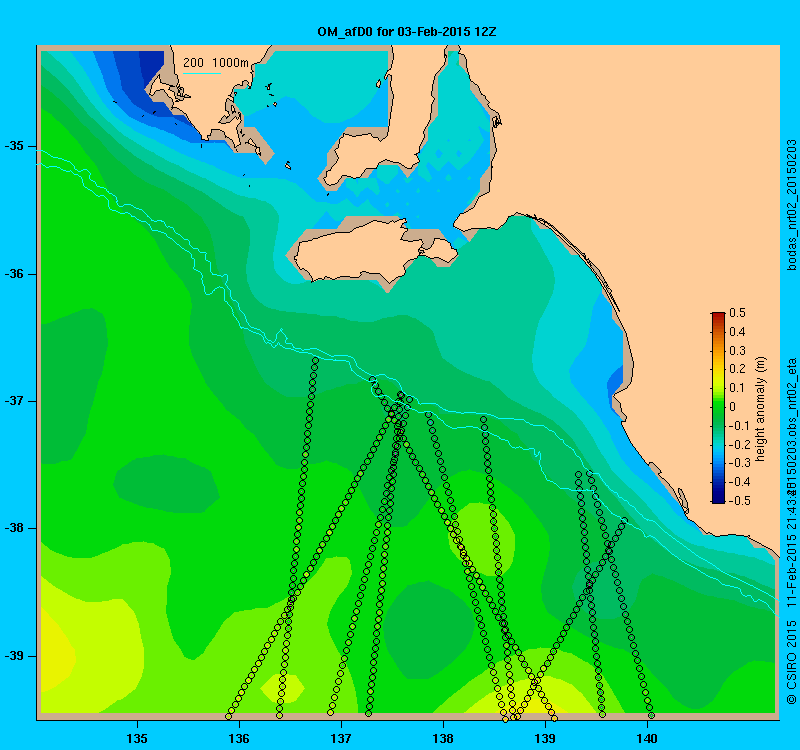Click the '0' label on the color scale

coord(733,407)
